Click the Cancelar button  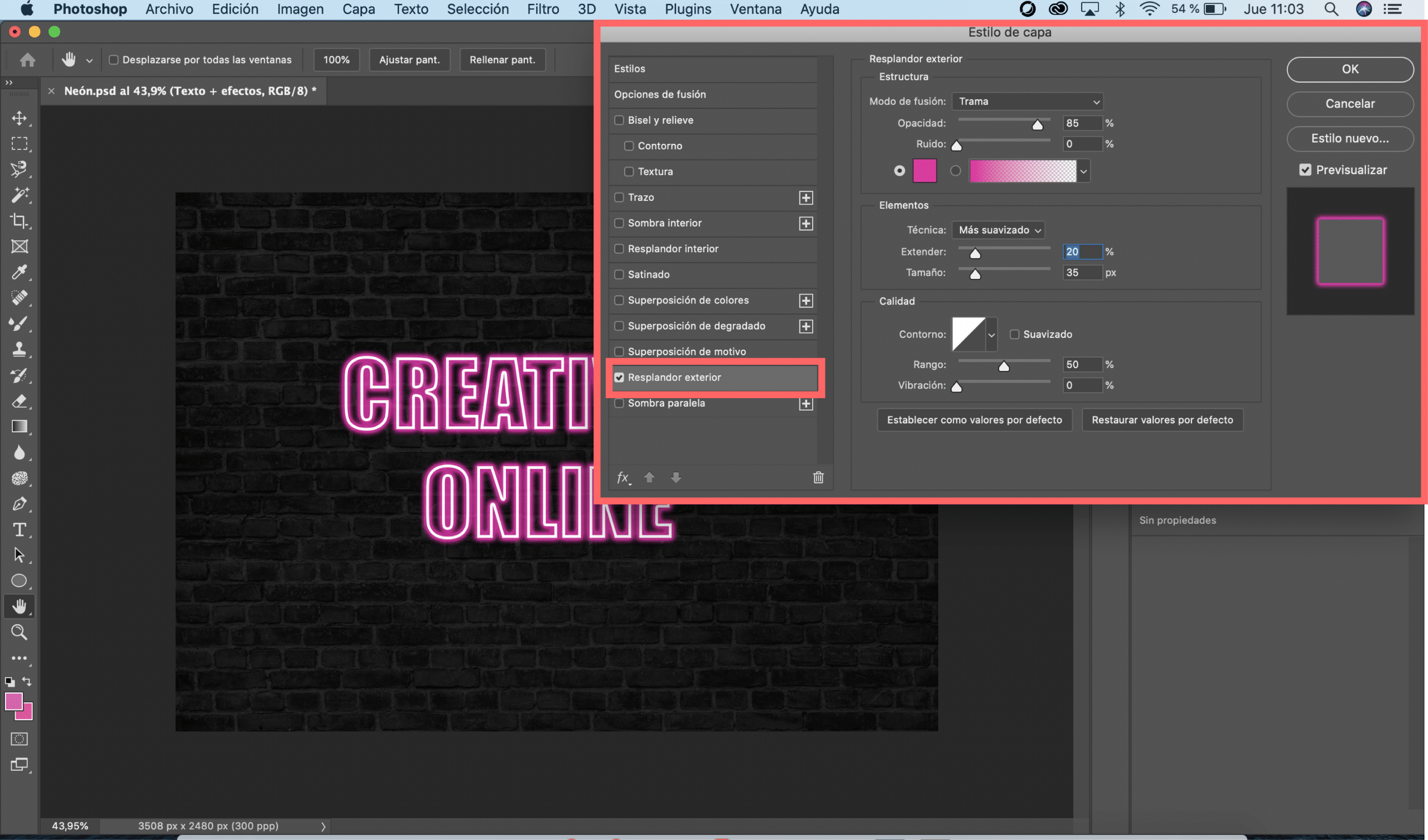point(1350,104)
